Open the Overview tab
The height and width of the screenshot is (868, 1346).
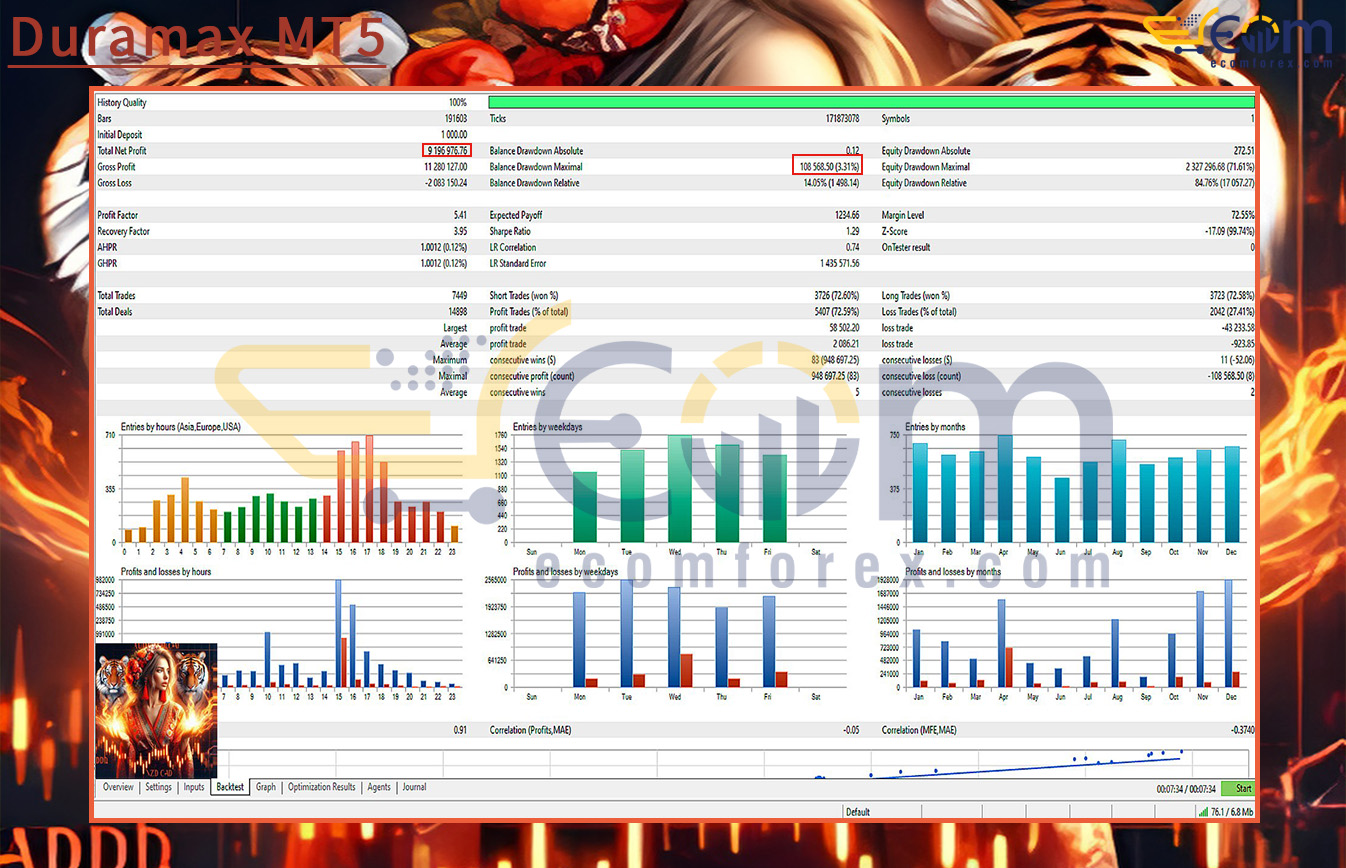pos(118,788)
